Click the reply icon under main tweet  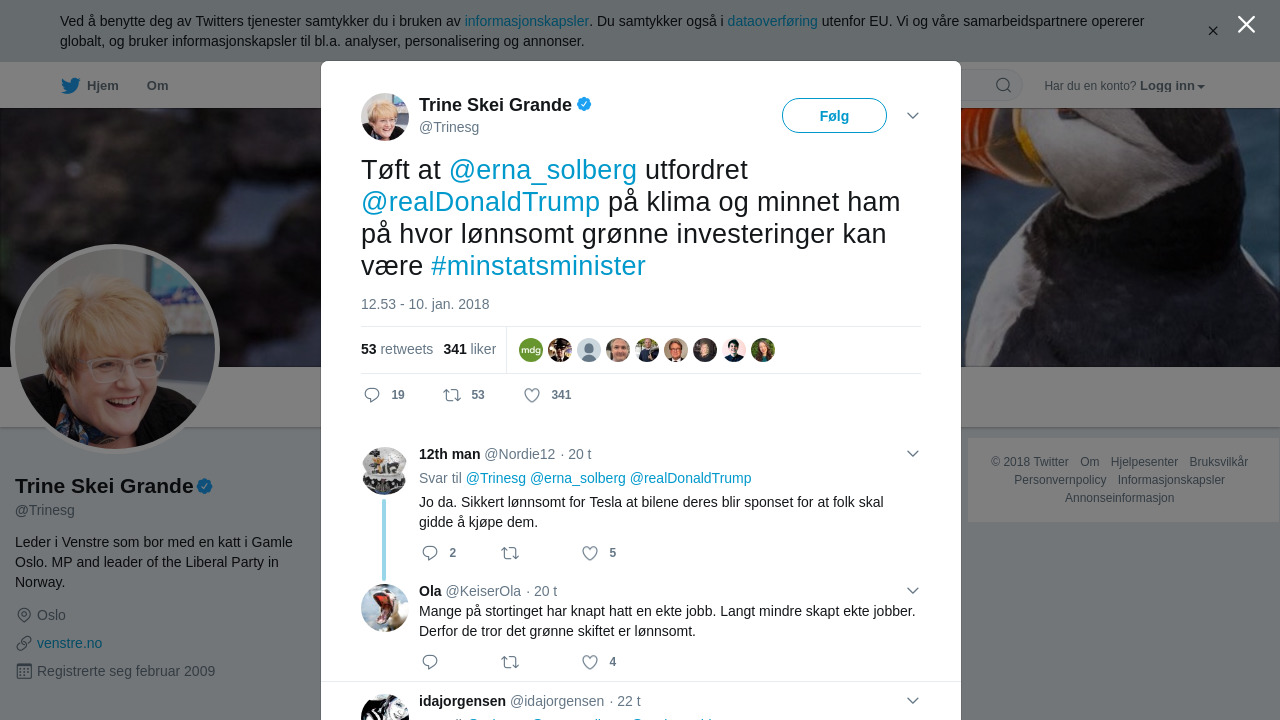pyautogui.click(x=372, y=395)
